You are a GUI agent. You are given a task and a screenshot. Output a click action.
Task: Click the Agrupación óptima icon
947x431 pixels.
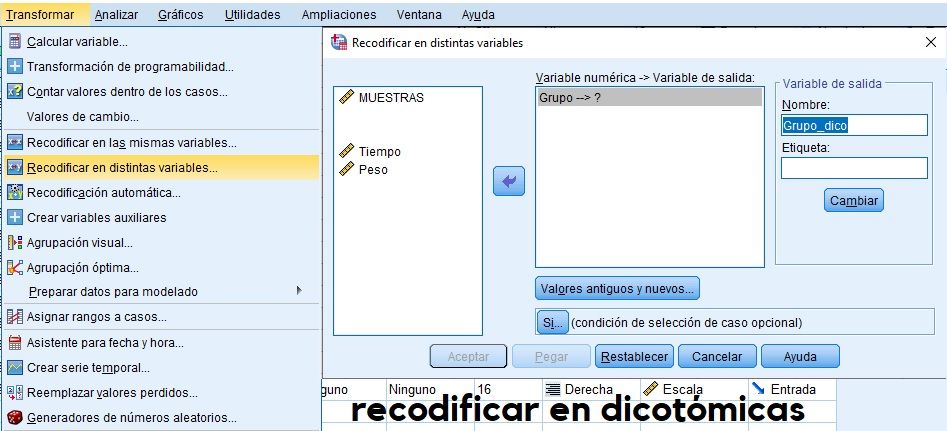pos(15,267)
